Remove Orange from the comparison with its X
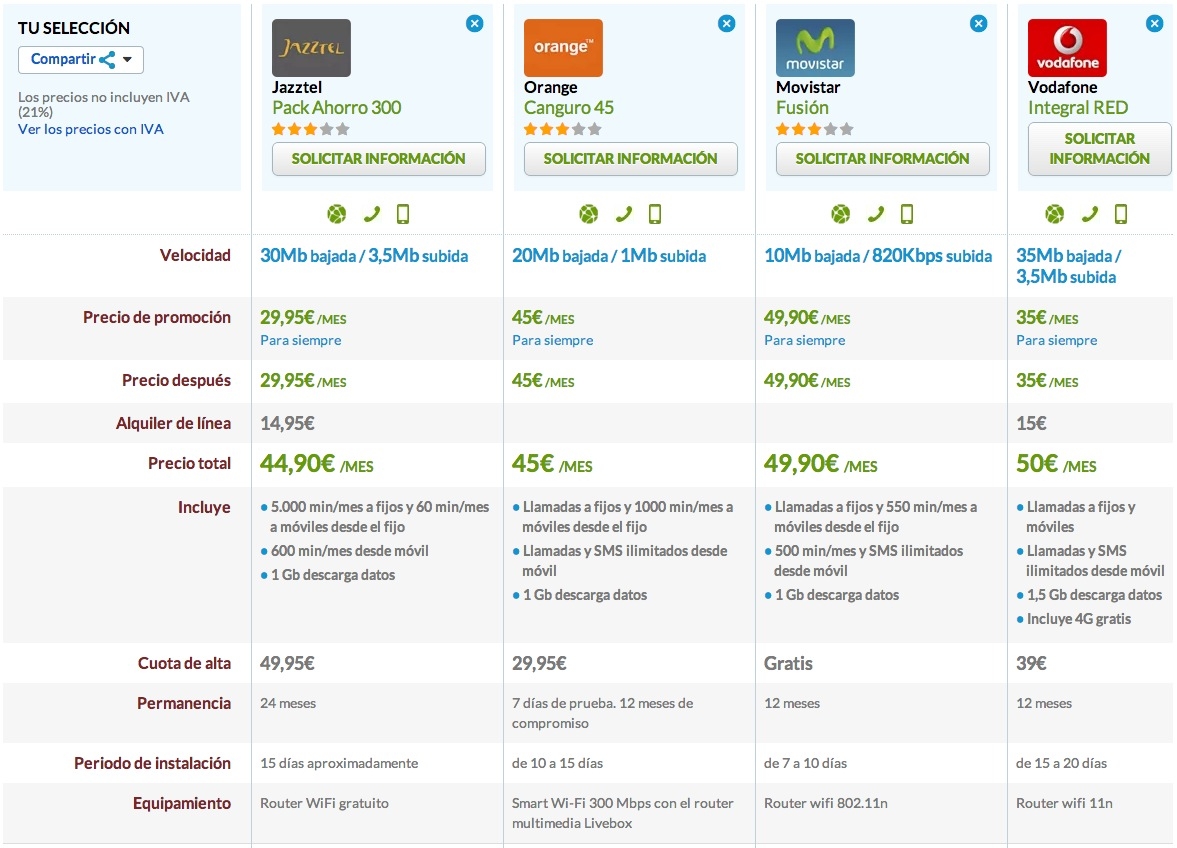Image resolution: width=1177 pixels, height=848 pixels. coord(727,24)
